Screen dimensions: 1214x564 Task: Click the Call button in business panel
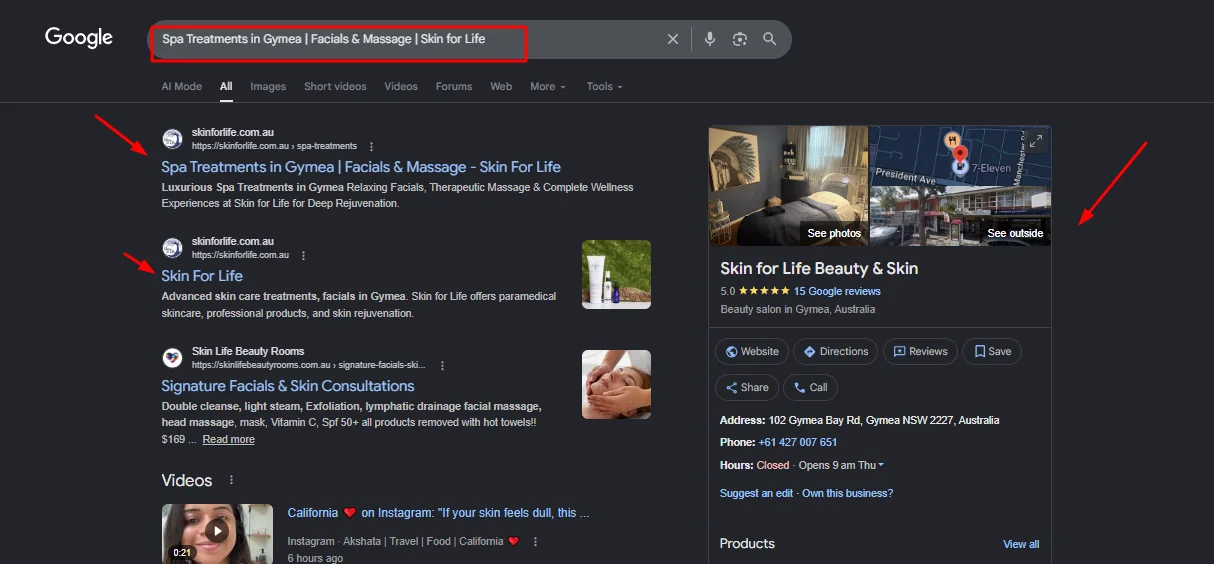click(x=810, y=388)
